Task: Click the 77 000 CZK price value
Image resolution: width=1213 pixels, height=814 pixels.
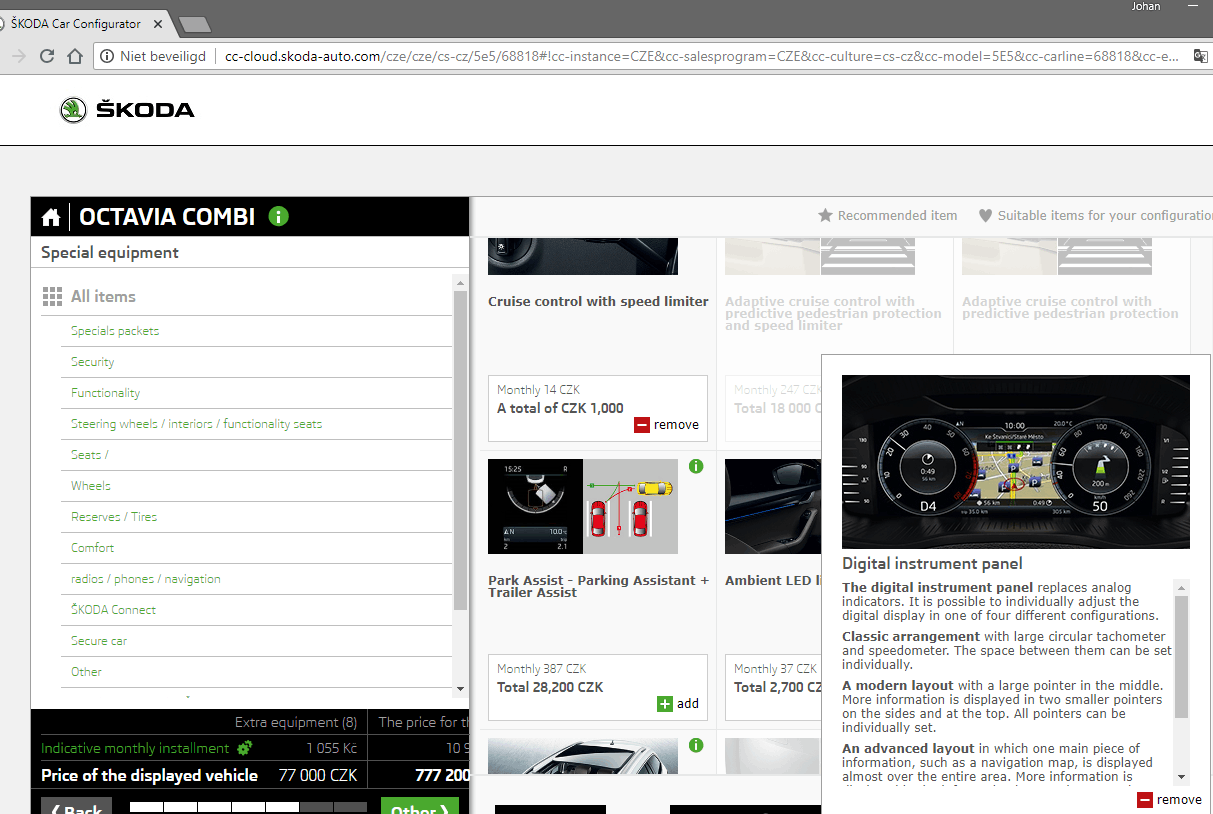Action: click(318, 775)
